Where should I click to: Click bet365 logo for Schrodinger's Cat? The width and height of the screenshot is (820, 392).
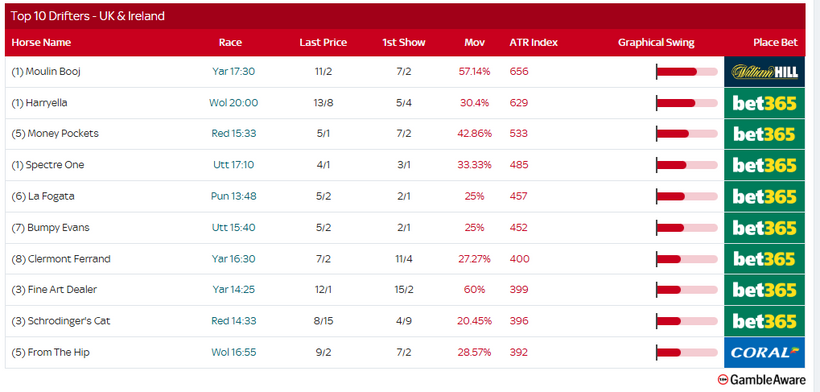[x=765, y=321]
